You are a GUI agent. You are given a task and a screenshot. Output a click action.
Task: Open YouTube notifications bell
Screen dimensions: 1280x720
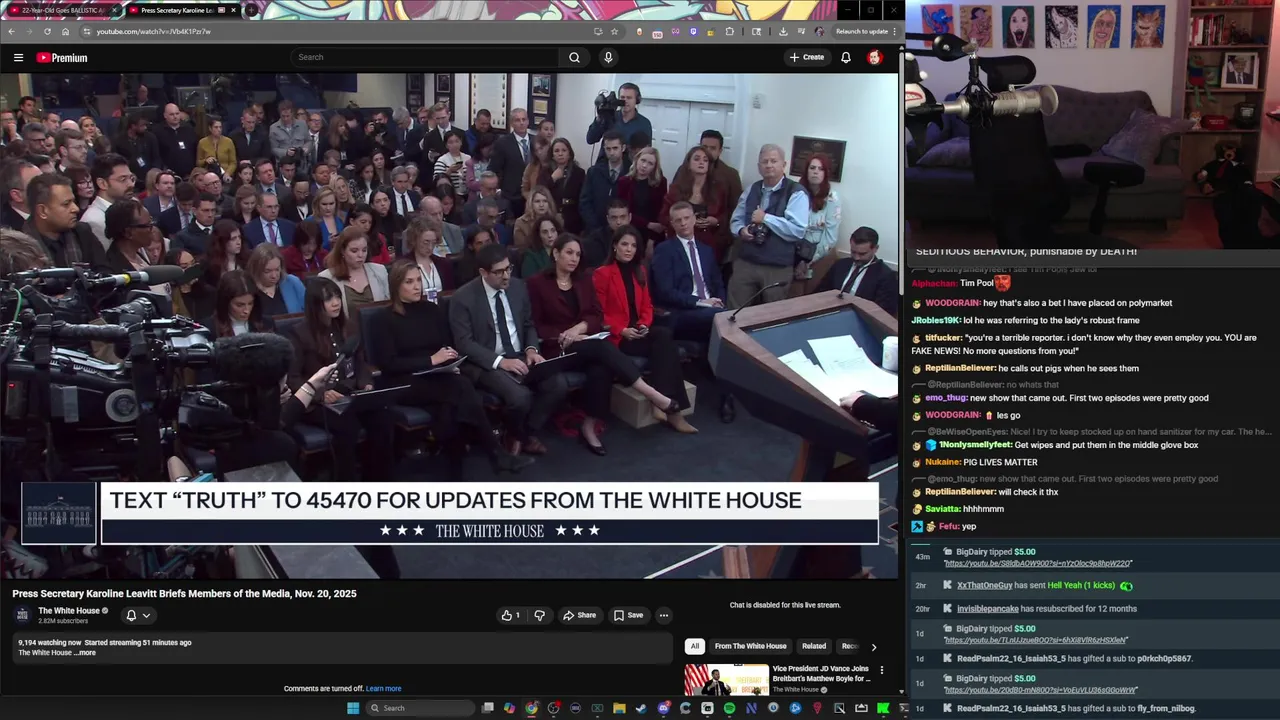pos(846,57)
